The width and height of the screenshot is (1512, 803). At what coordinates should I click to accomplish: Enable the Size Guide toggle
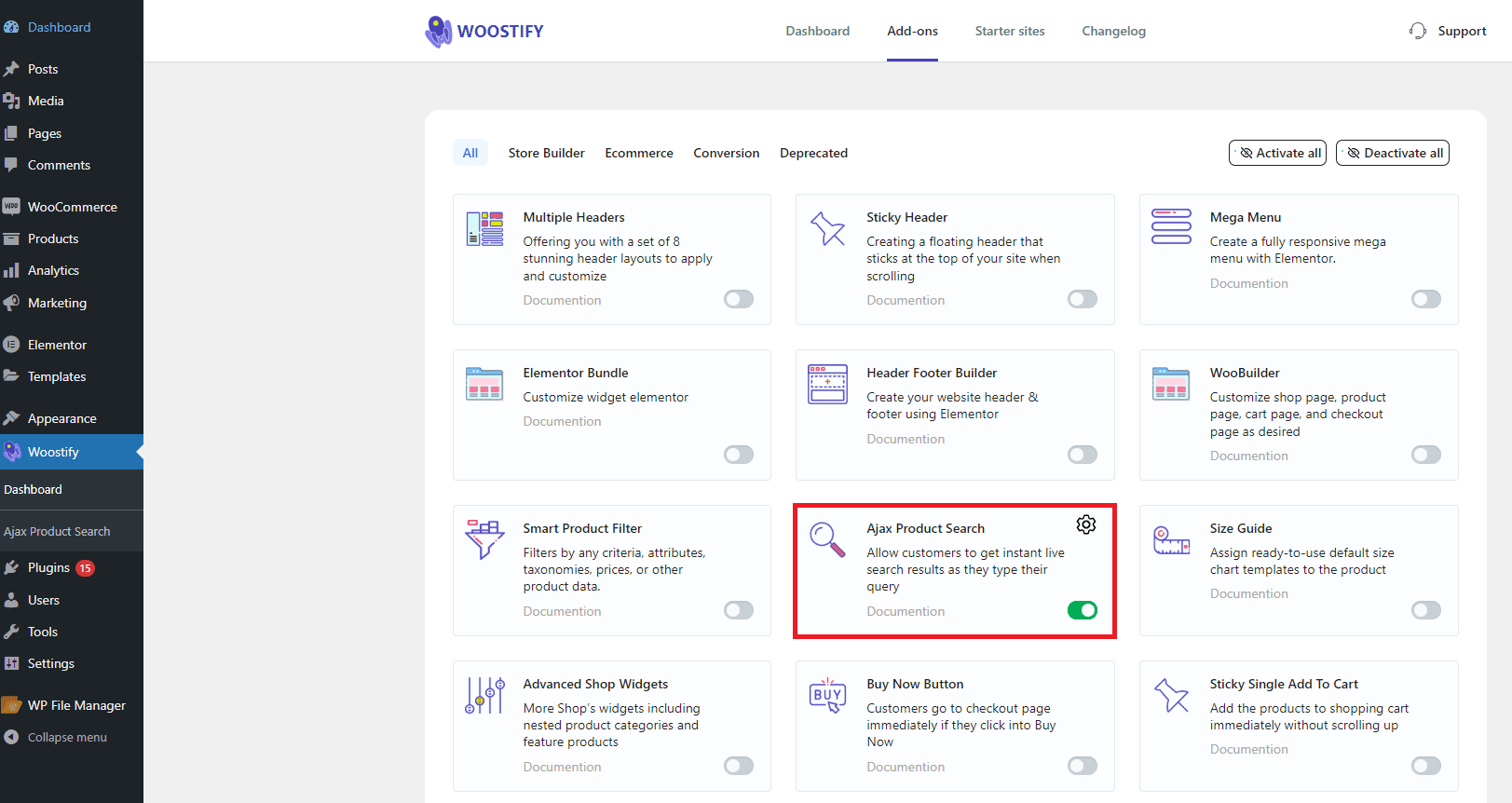pyautogui.click(x=1426, y=610)
